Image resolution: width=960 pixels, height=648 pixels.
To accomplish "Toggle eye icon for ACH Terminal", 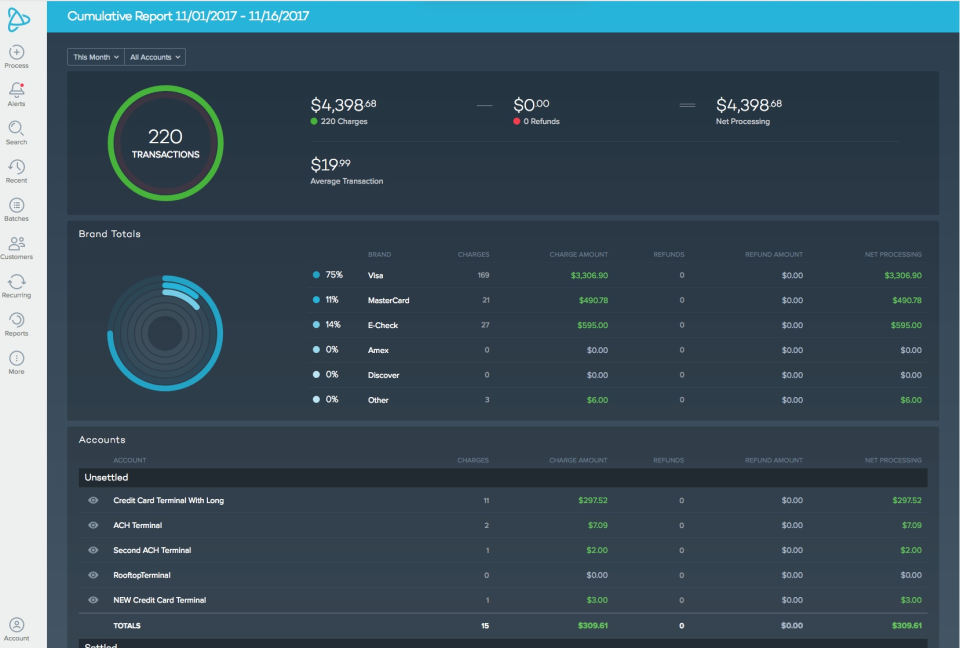I will point(93,526).
